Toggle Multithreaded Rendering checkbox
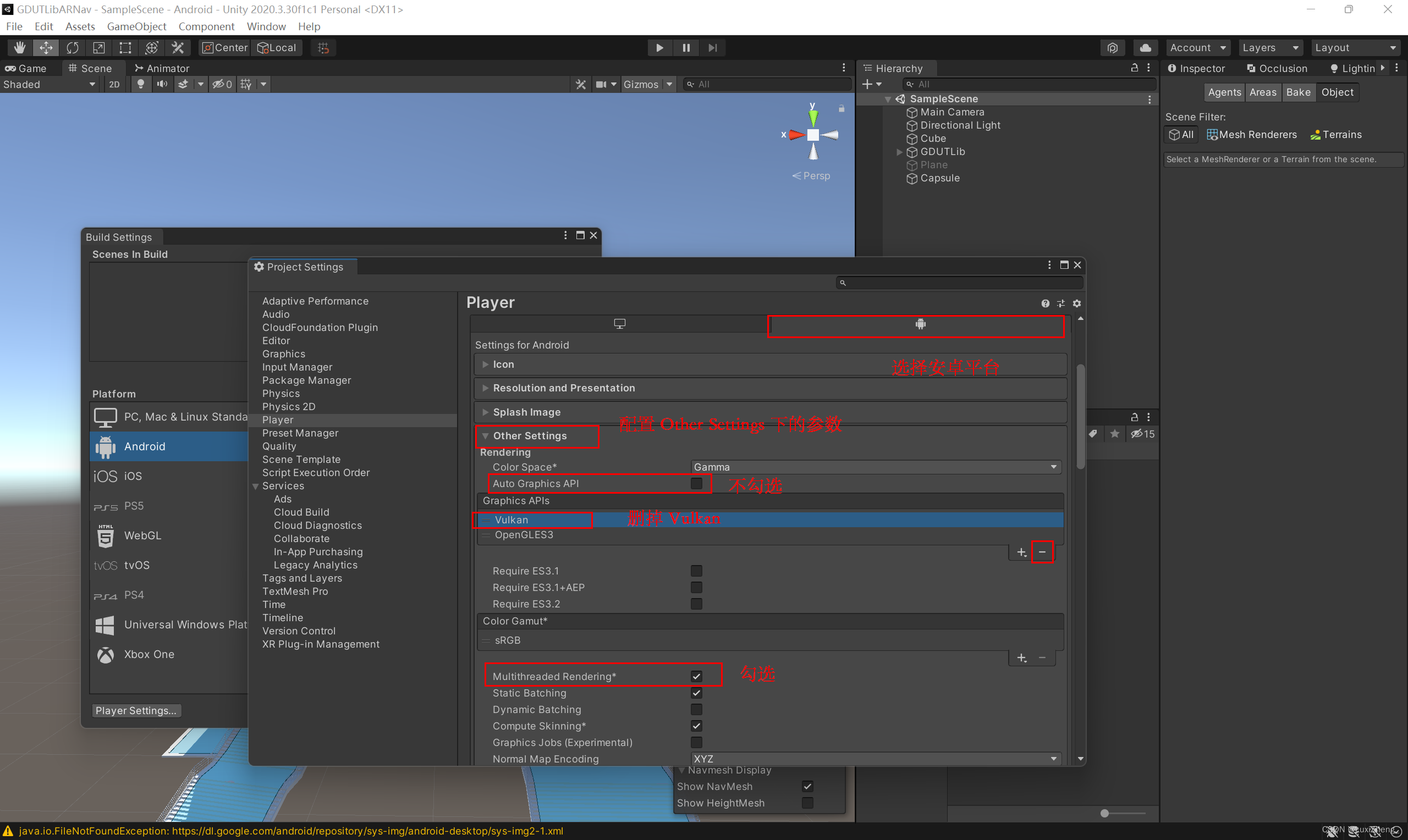The width and height of the screenshot is (1408, 840). (696, 676)
